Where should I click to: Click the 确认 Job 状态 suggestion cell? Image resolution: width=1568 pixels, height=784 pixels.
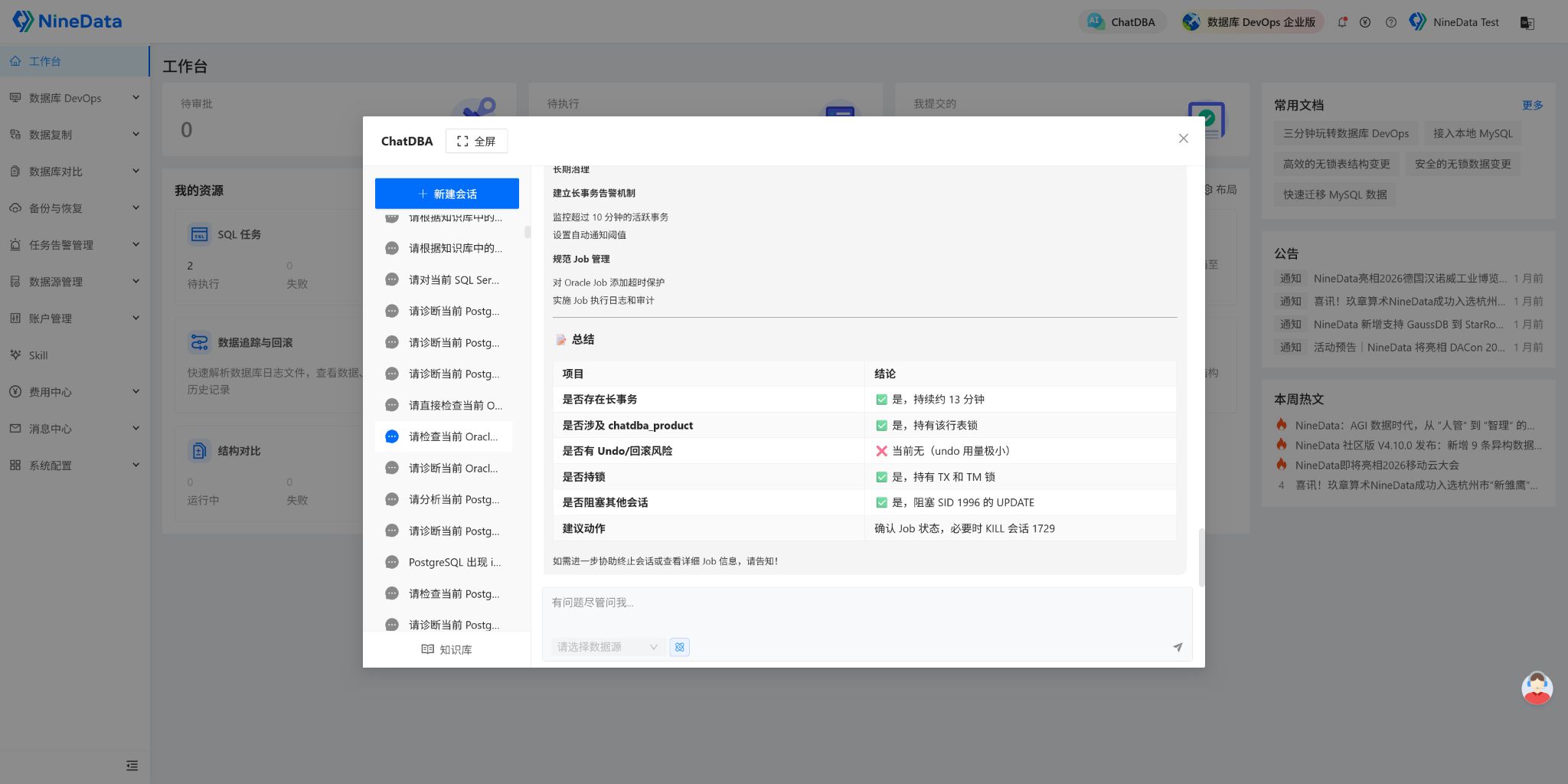click(x=1021, y=528)
